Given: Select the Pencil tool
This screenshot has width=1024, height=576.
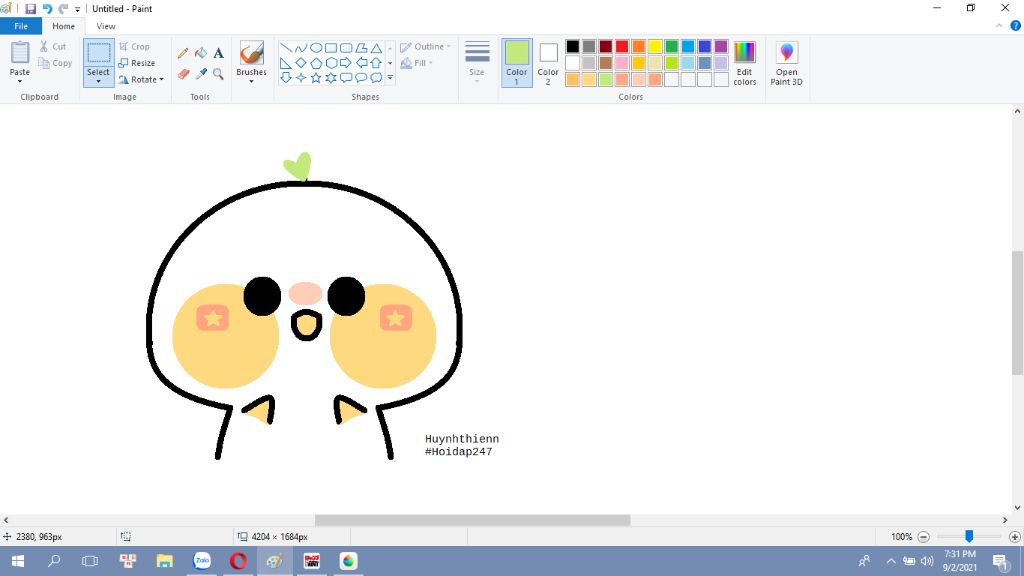Looking at the screenshot, I should pos(183,53).
